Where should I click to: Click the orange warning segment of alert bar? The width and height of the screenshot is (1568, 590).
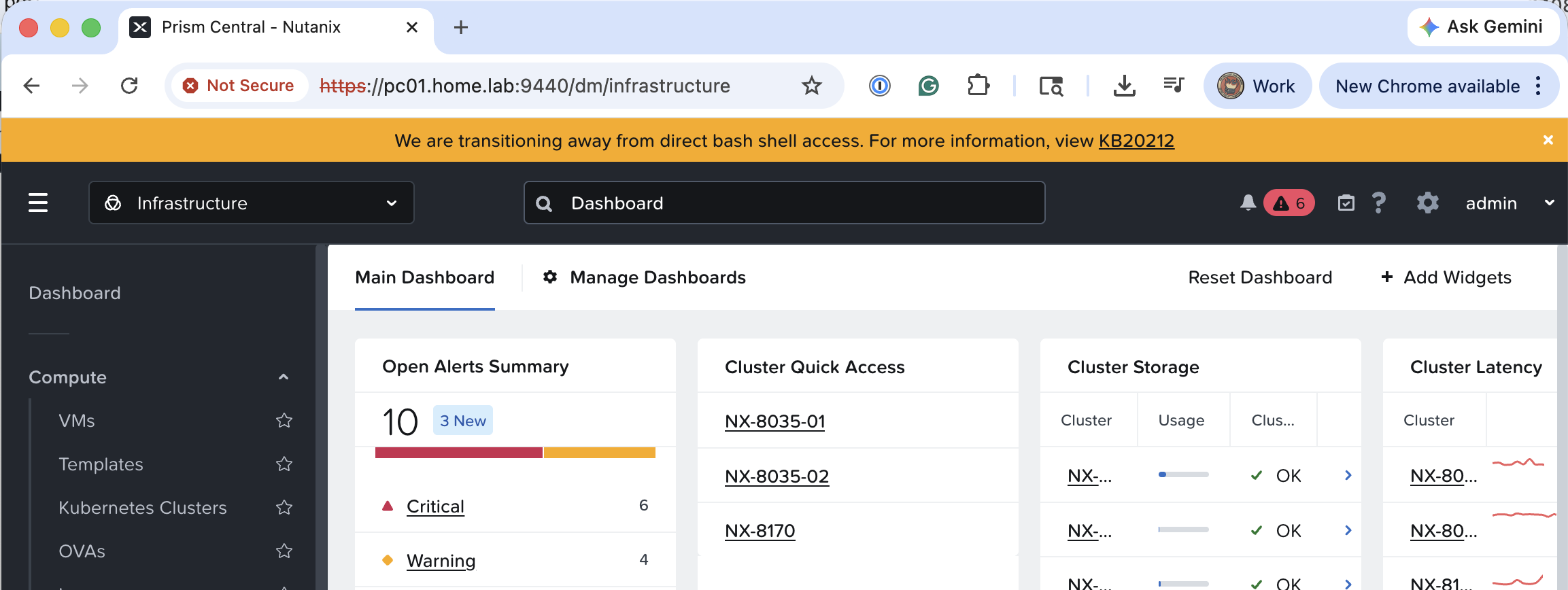[x=600, y=453]
